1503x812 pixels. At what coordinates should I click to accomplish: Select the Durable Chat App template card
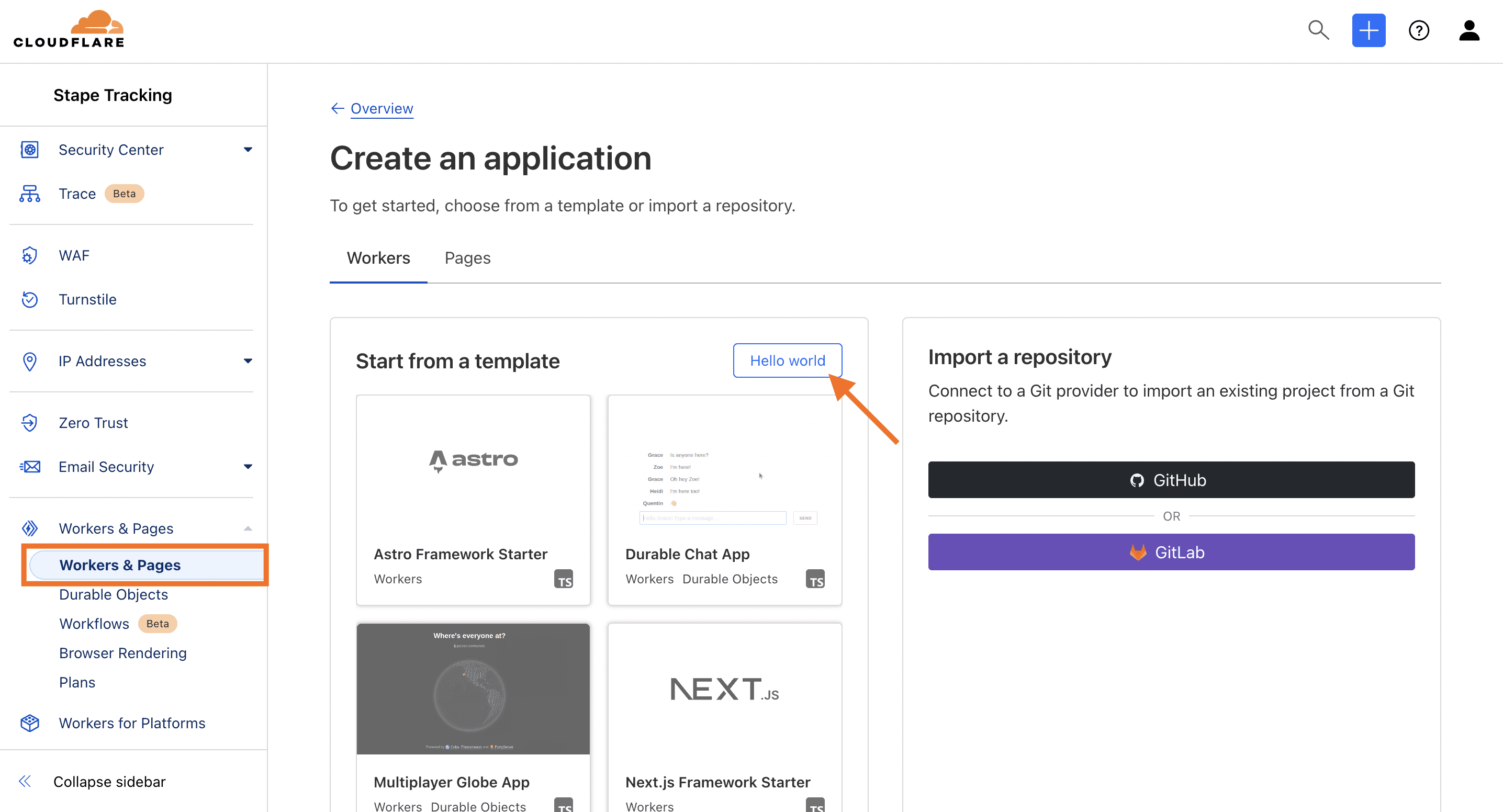click(x=725, y=499)
